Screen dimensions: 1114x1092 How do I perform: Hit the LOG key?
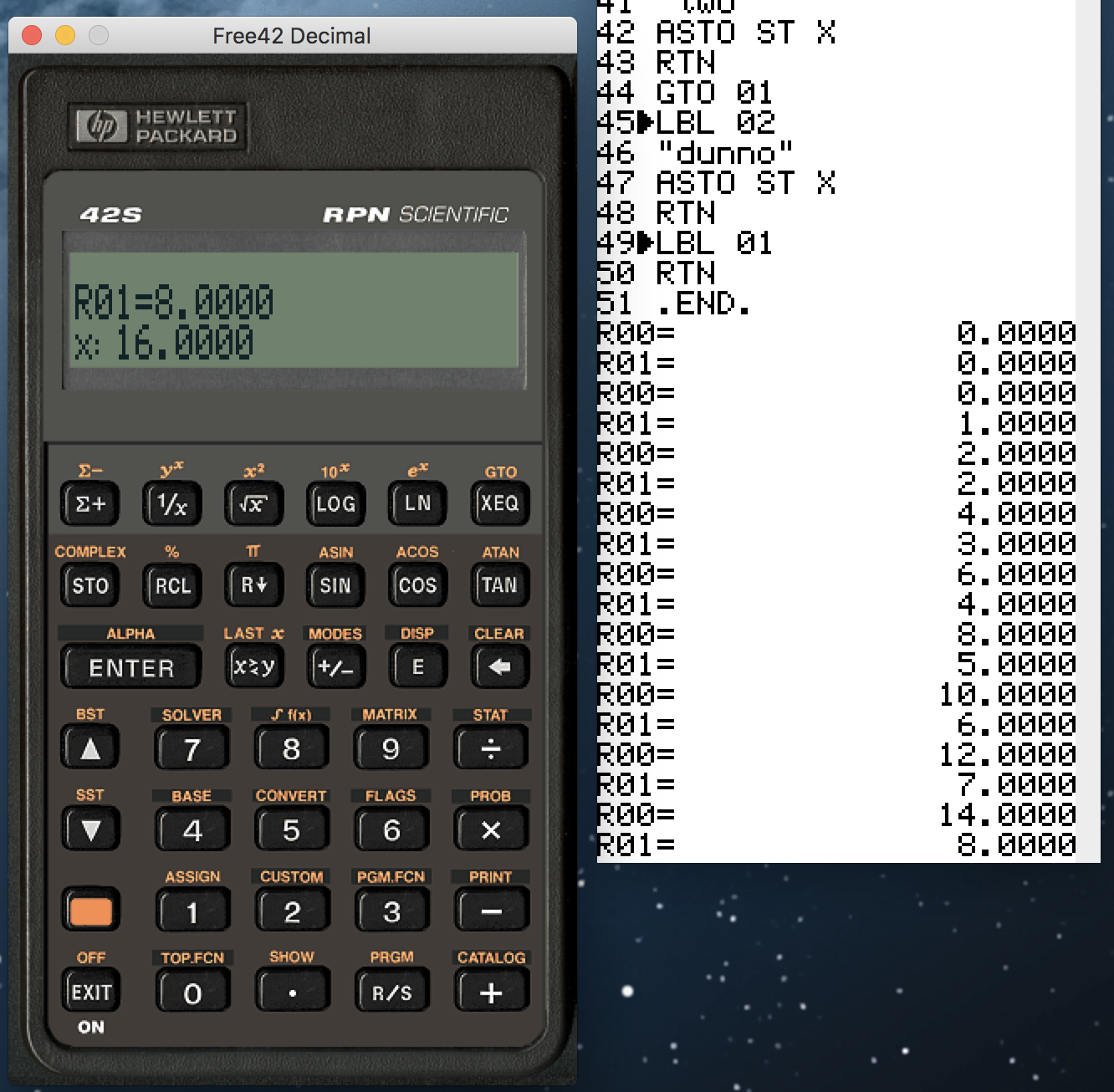click(335, 503)
